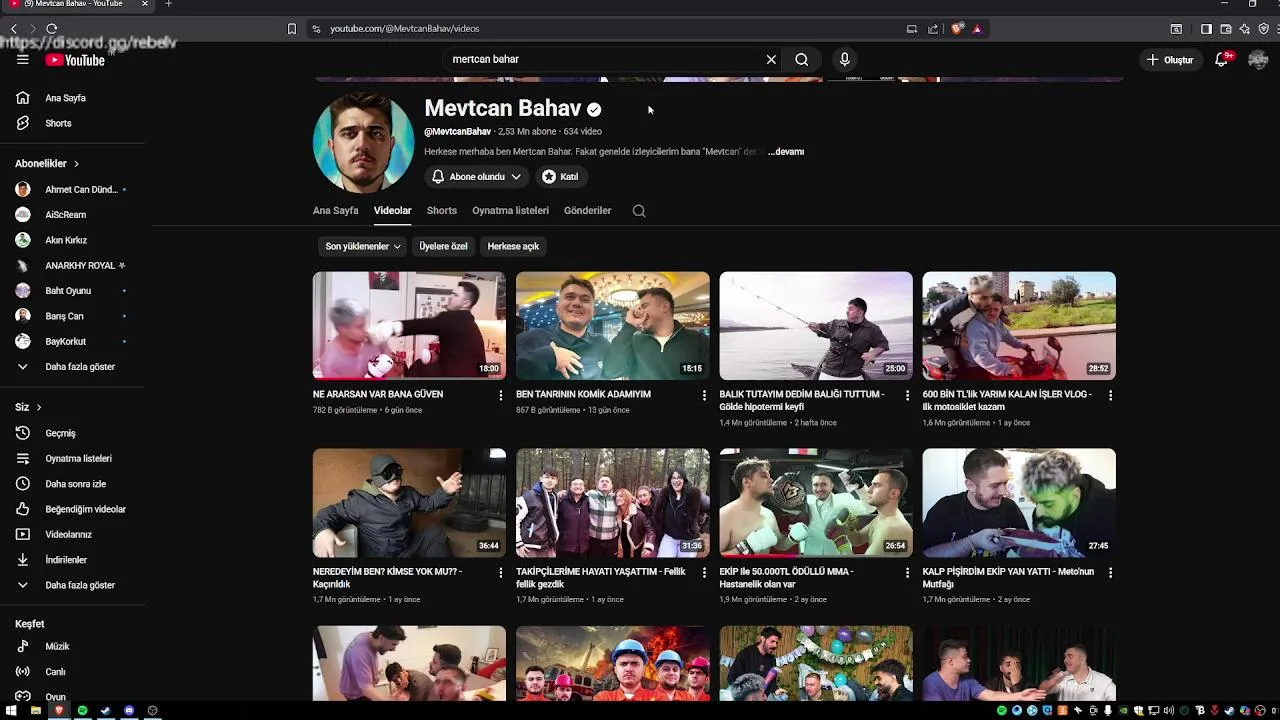
Task: Open the account avatar menu
Action: [x=1258, y=60]
